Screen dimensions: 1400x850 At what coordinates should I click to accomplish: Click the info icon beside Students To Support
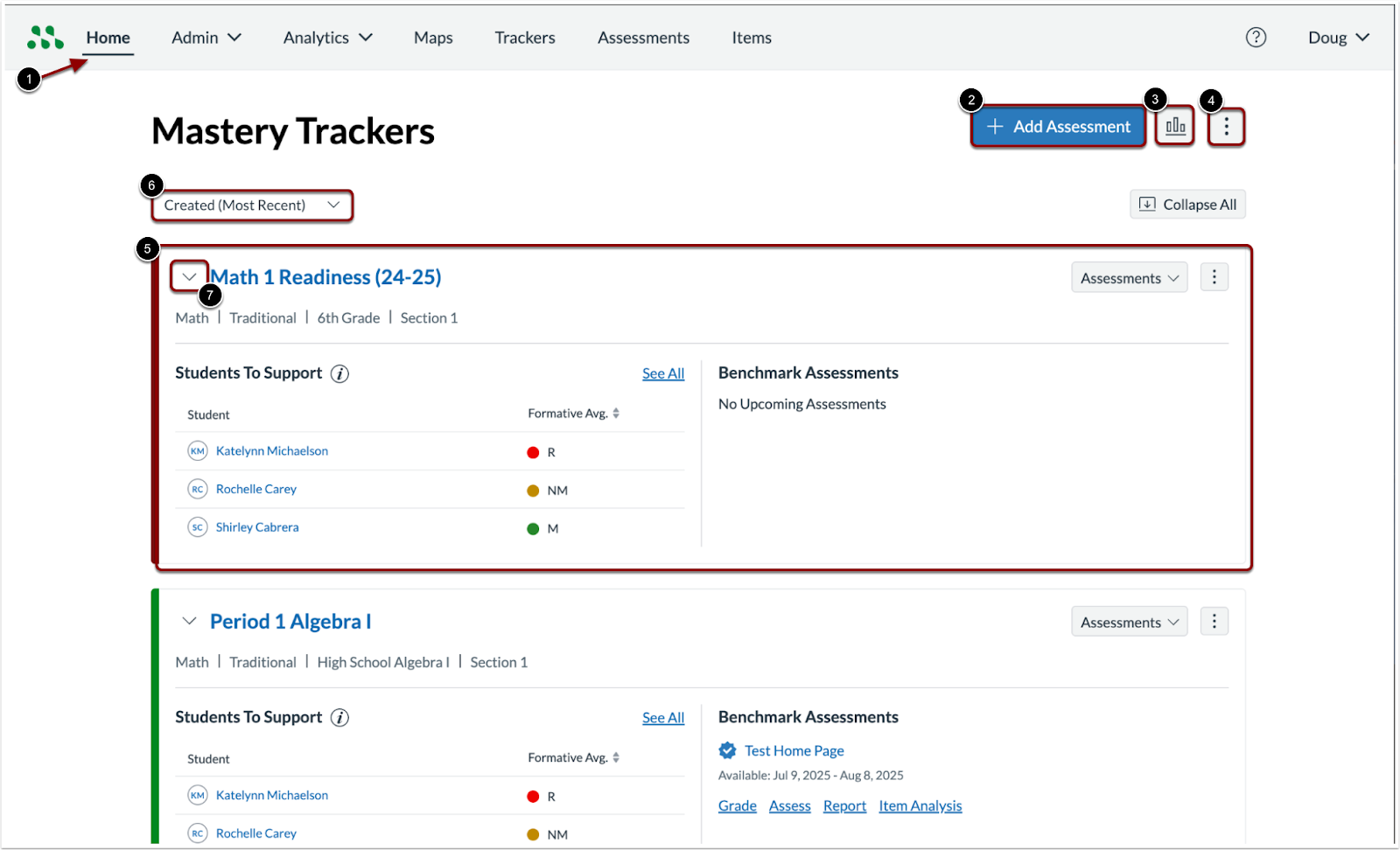pyautogui.click(x=339, y=373)
